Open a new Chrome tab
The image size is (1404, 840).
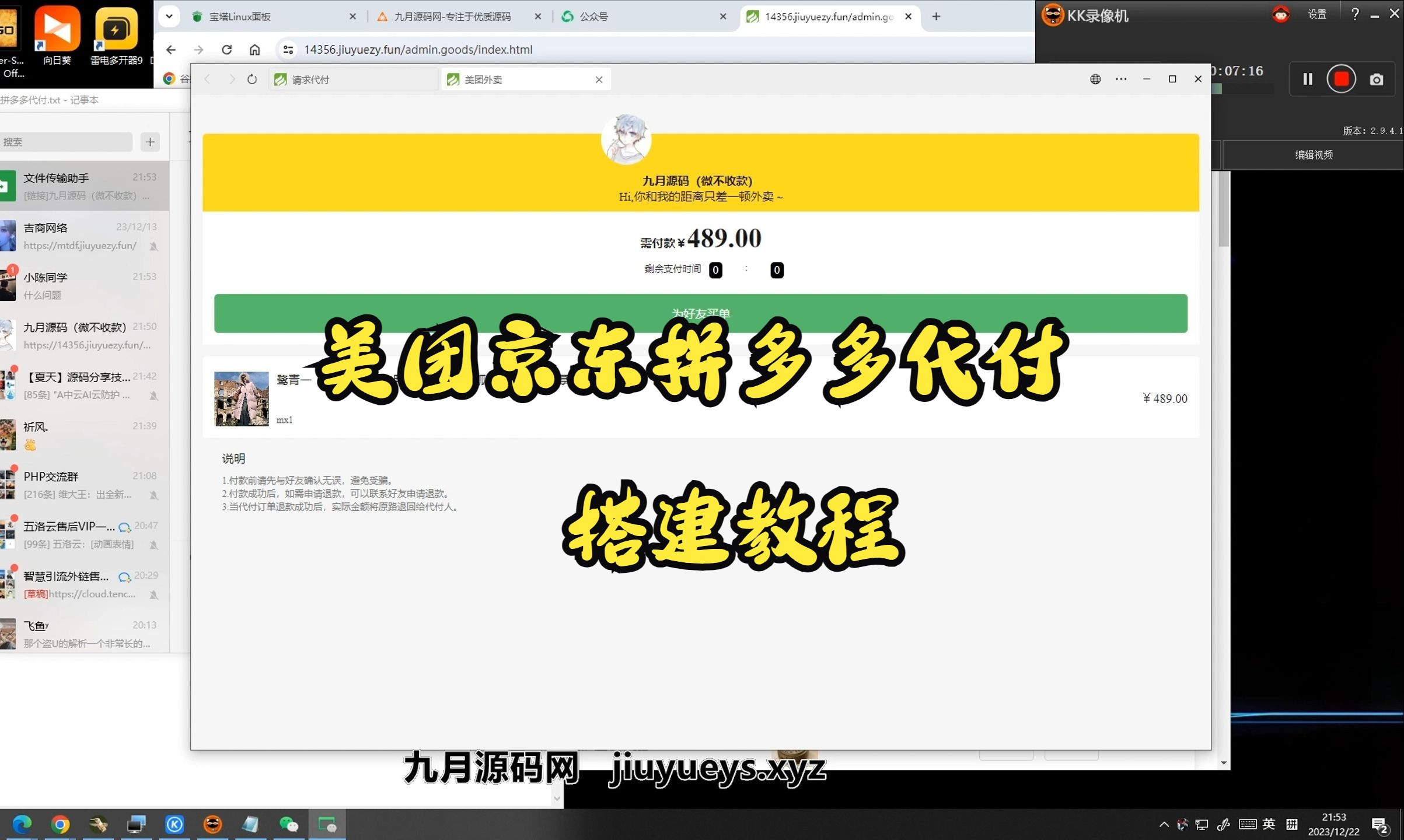(x=936, y=17)
